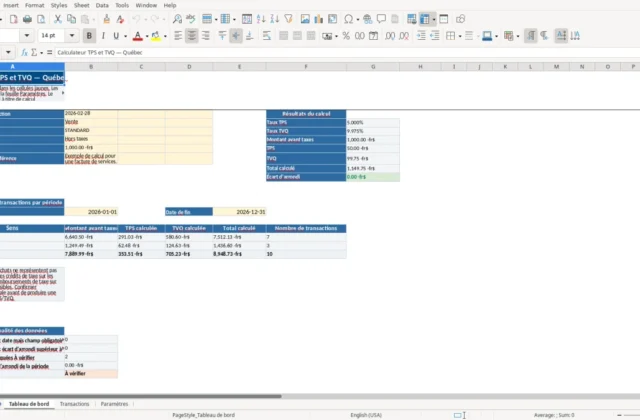The height and width of the screenshot is (420, 640).
Task: Open the Data menu
Action: (x=102, y=5)
